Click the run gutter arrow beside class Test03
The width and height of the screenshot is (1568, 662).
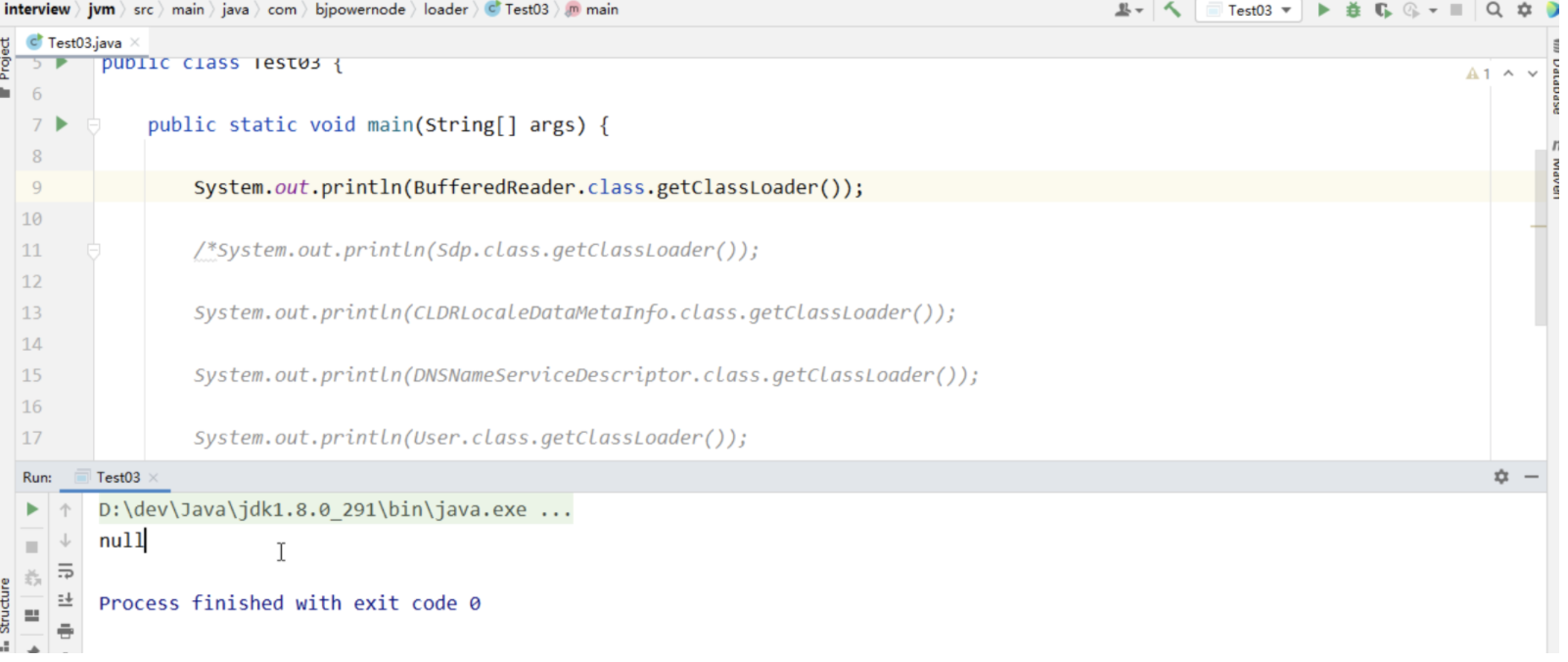point(62,63)
